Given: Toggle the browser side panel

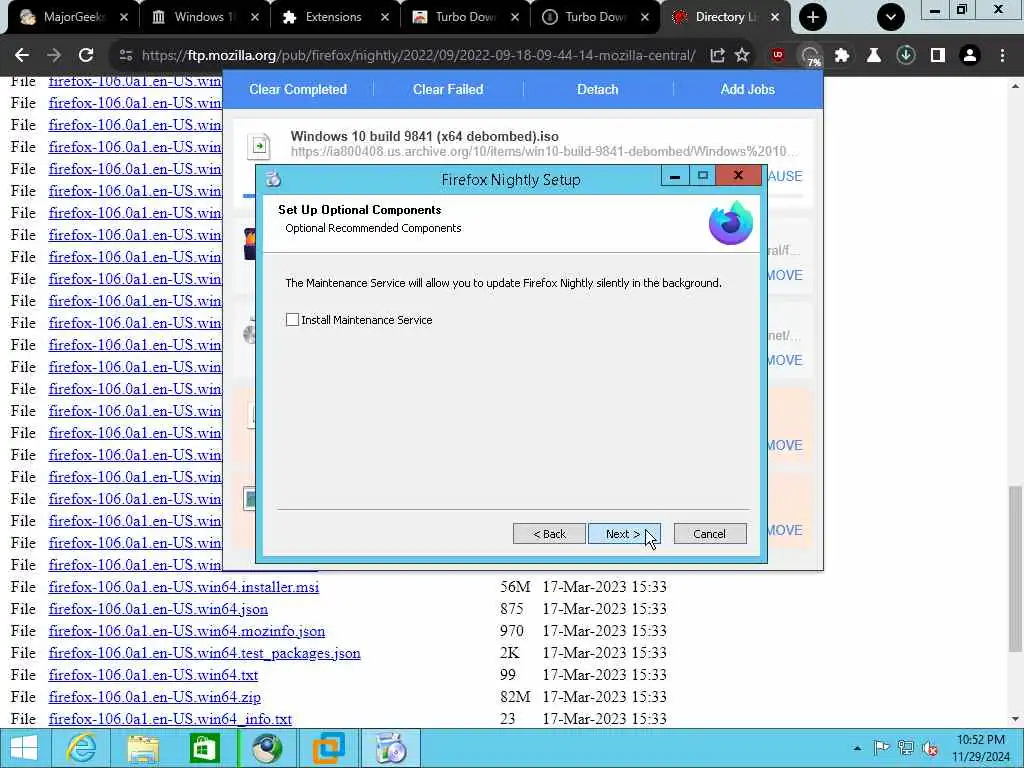Looking at the screenshot, I should (938, 56).
